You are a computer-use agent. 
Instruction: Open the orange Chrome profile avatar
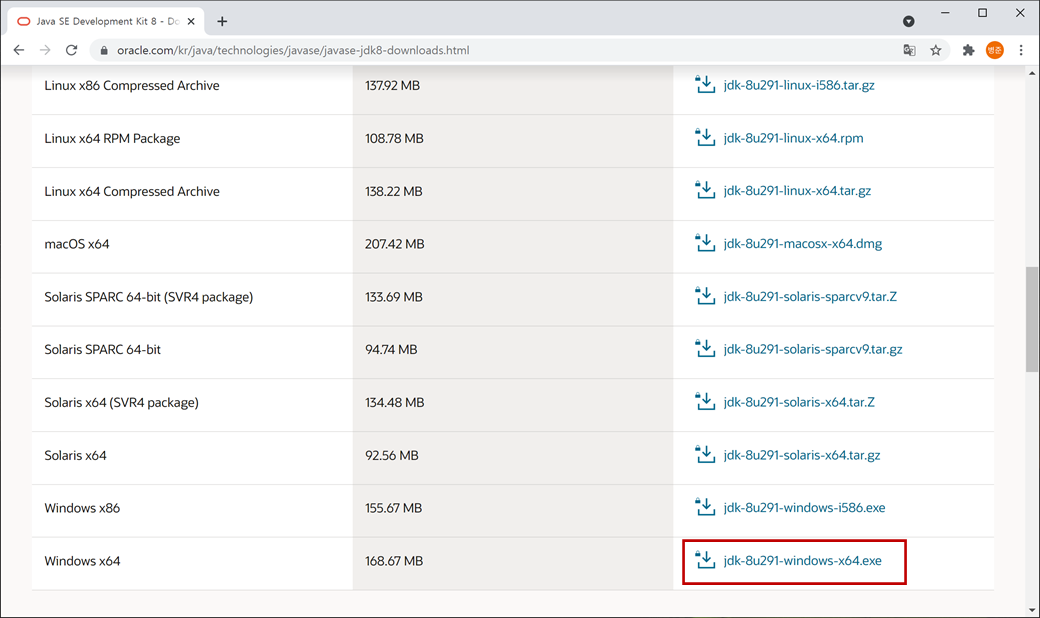(x=994, y=50)
